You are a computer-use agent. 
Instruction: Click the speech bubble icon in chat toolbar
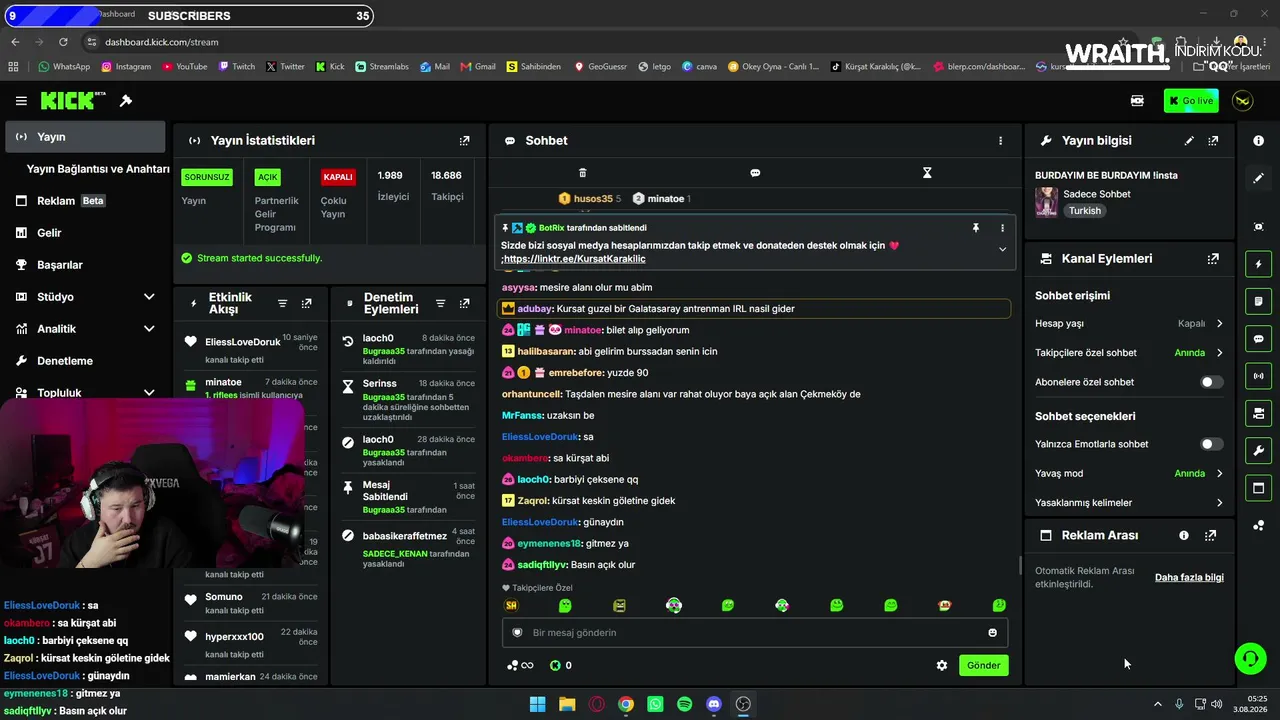click(x=755, y=173)
